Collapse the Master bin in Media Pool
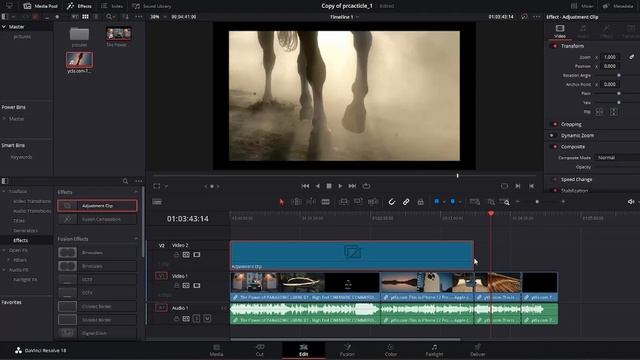 pos(4,27)
